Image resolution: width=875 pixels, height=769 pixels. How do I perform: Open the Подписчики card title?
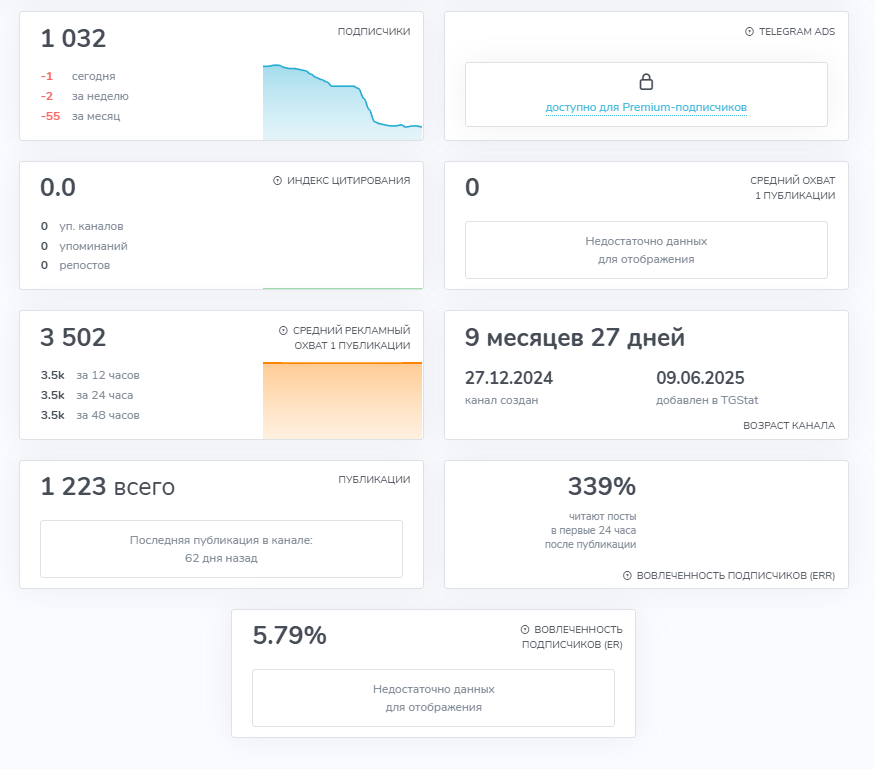tap(373, 32)
